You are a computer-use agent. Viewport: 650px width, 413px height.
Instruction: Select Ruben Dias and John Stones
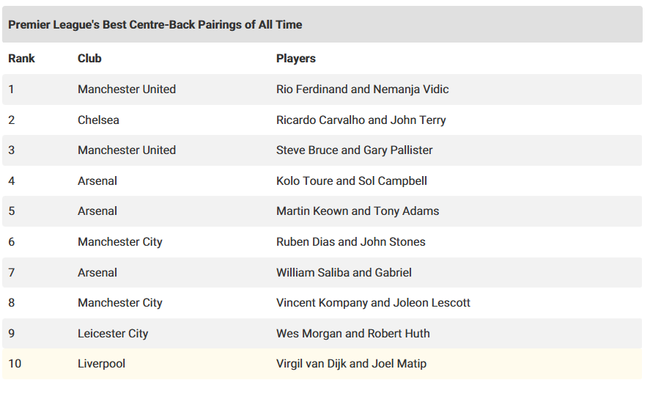click(350, 242)
